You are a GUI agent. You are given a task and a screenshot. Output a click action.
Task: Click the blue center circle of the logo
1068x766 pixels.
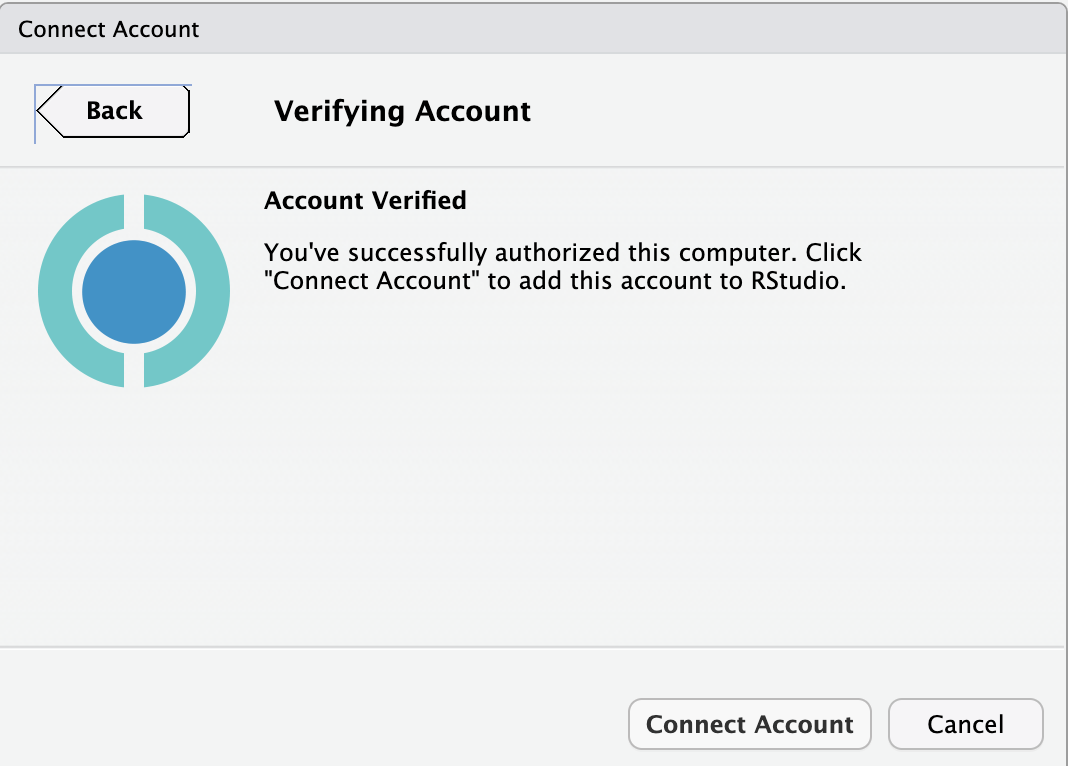point(134,292)
